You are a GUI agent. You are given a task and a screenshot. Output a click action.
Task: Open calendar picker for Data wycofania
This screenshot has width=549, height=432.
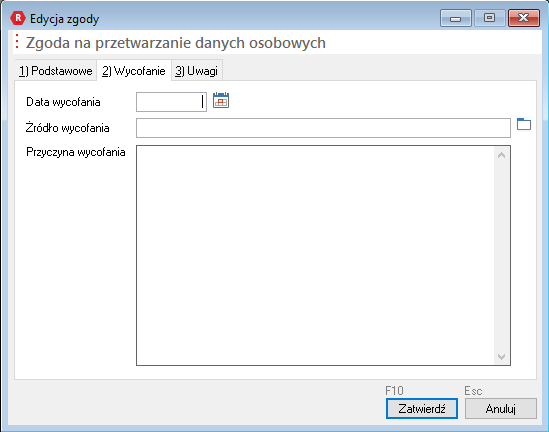(221, 100)
